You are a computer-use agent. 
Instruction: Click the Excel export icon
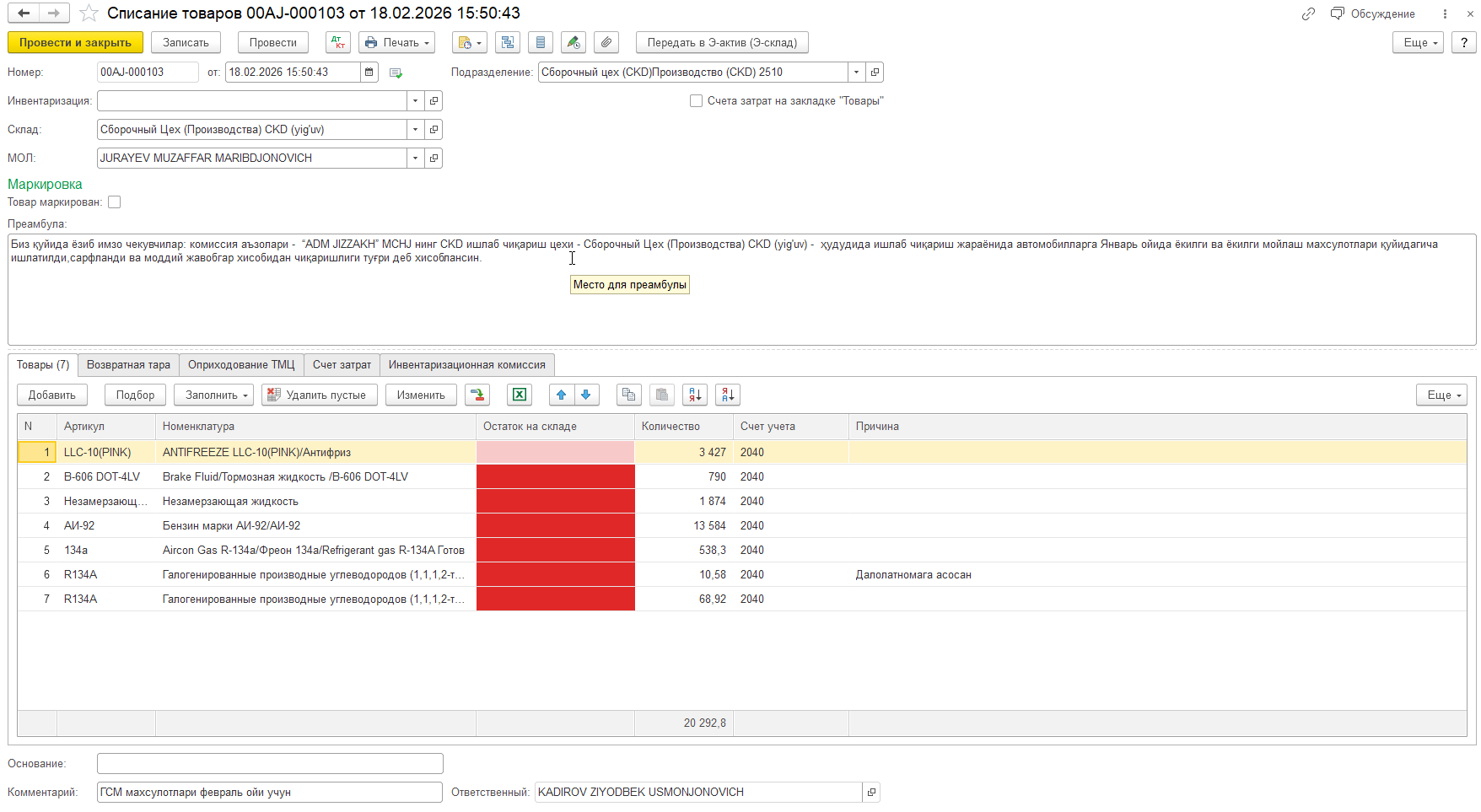pyautogui.click(x=520, y=395)
